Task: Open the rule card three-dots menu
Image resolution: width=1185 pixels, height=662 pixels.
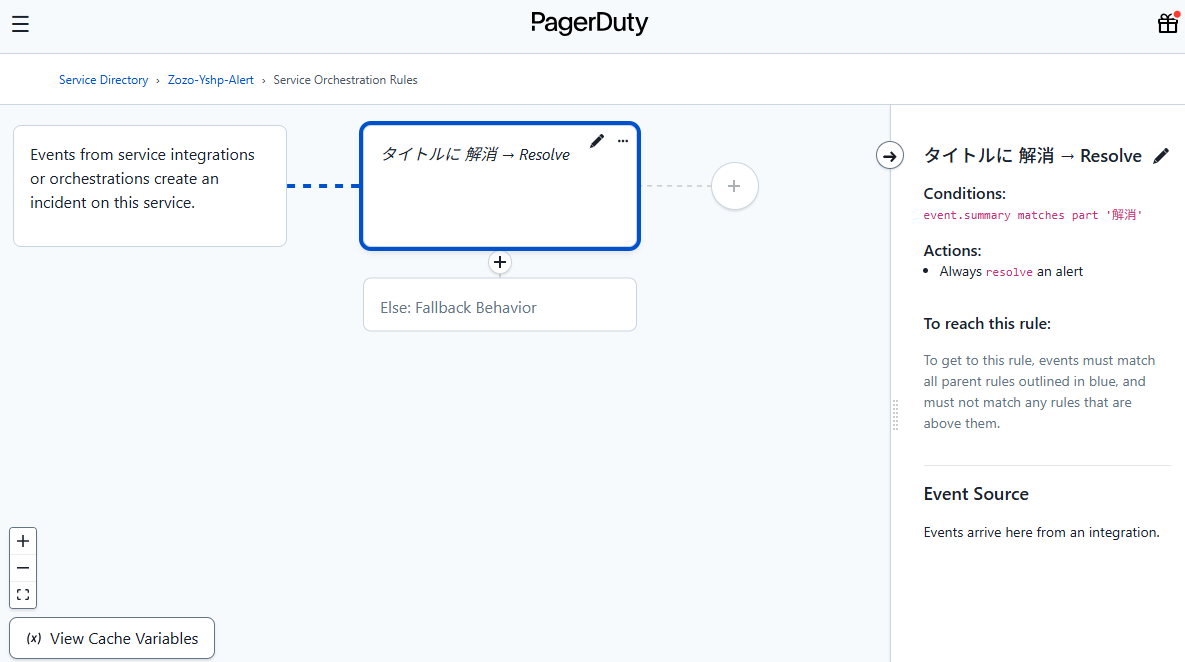Action: click(x=623, y=141)
